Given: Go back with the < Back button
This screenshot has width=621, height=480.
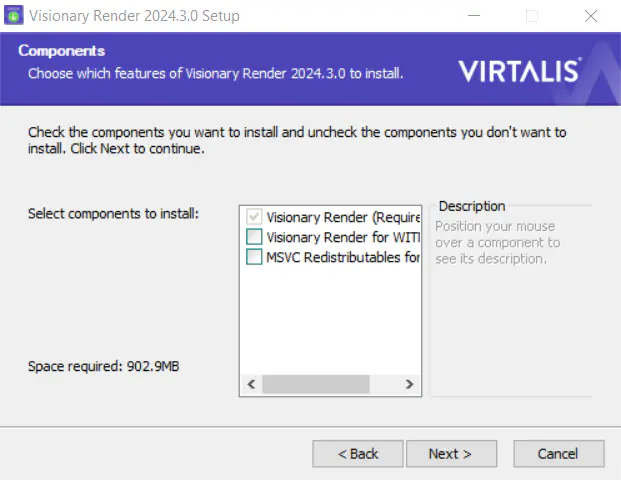Looking at the screenshot, I should pyautogui.click(x=358, y=453).
